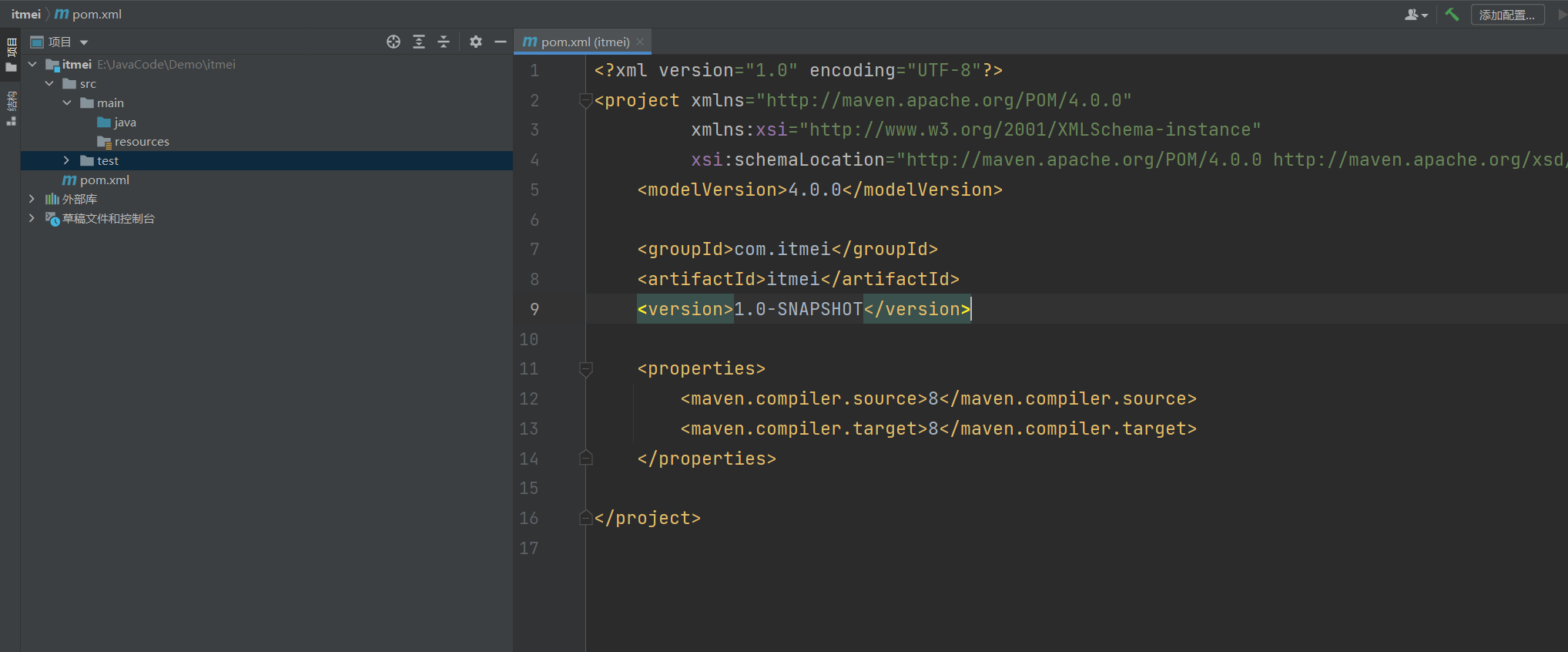Click the pom.xml breadcrumb in navigation bar
1568x652 pixels.
89,14
